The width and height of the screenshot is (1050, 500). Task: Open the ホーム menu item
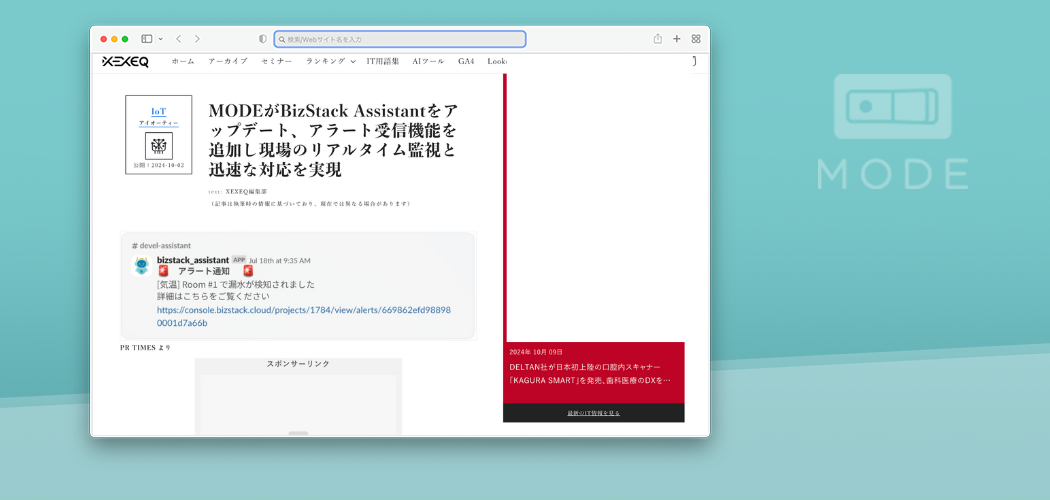click(183, 61)
